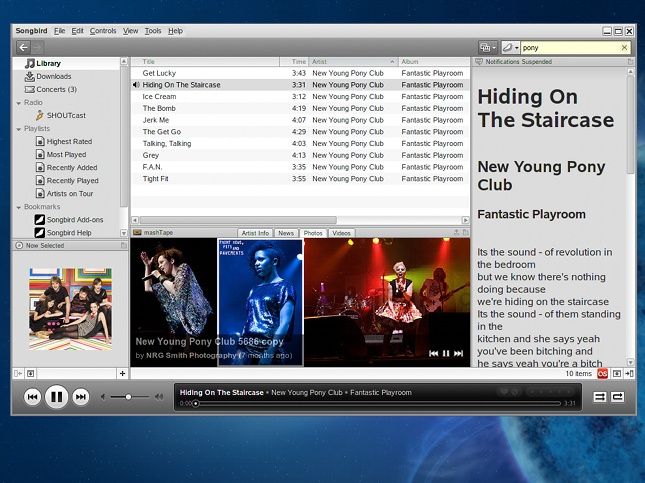Open the Tools menu
The image size is (645, 483).
pyautogui.click(x=153, y=31)
